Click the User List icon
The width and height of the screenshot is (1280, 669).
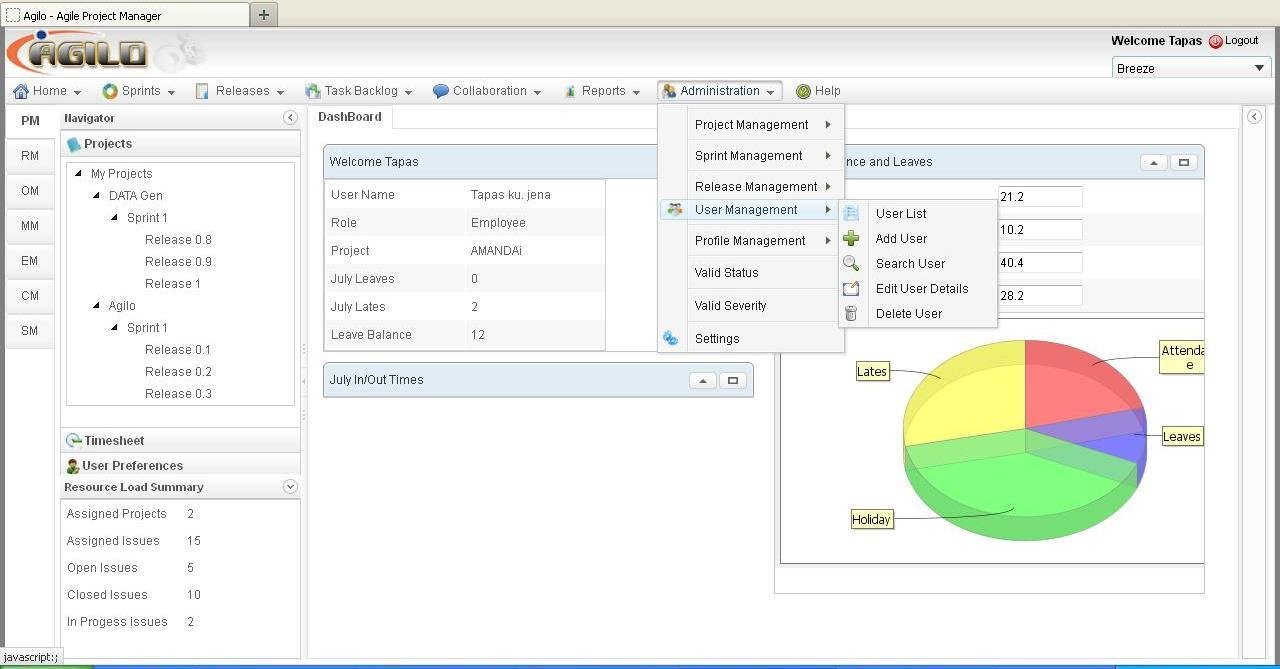(x=851, y=213)
